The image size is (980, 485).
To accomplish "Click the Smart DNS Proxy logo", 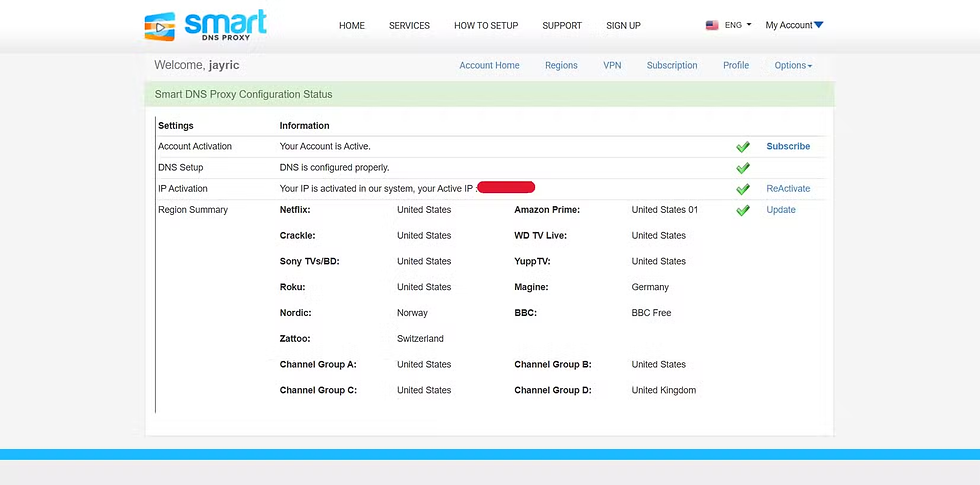I will point(206,26).
